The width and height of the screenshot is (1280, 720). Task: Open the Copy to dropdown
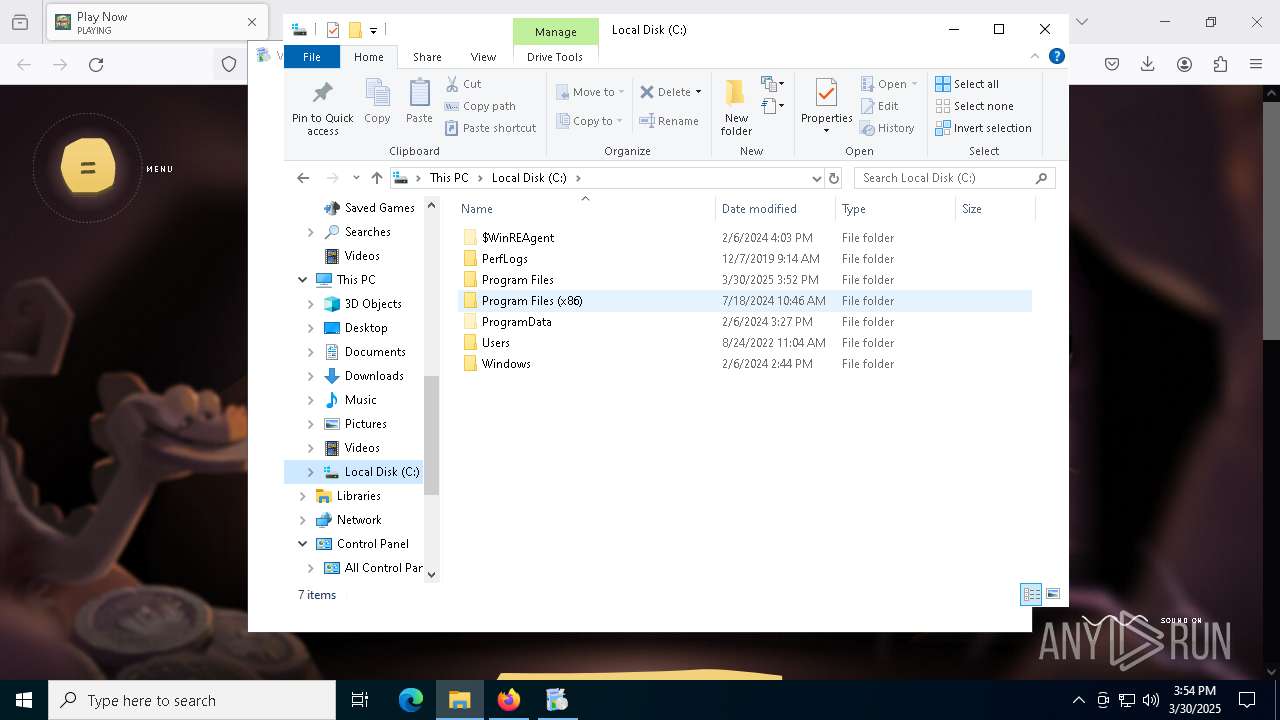590,121
